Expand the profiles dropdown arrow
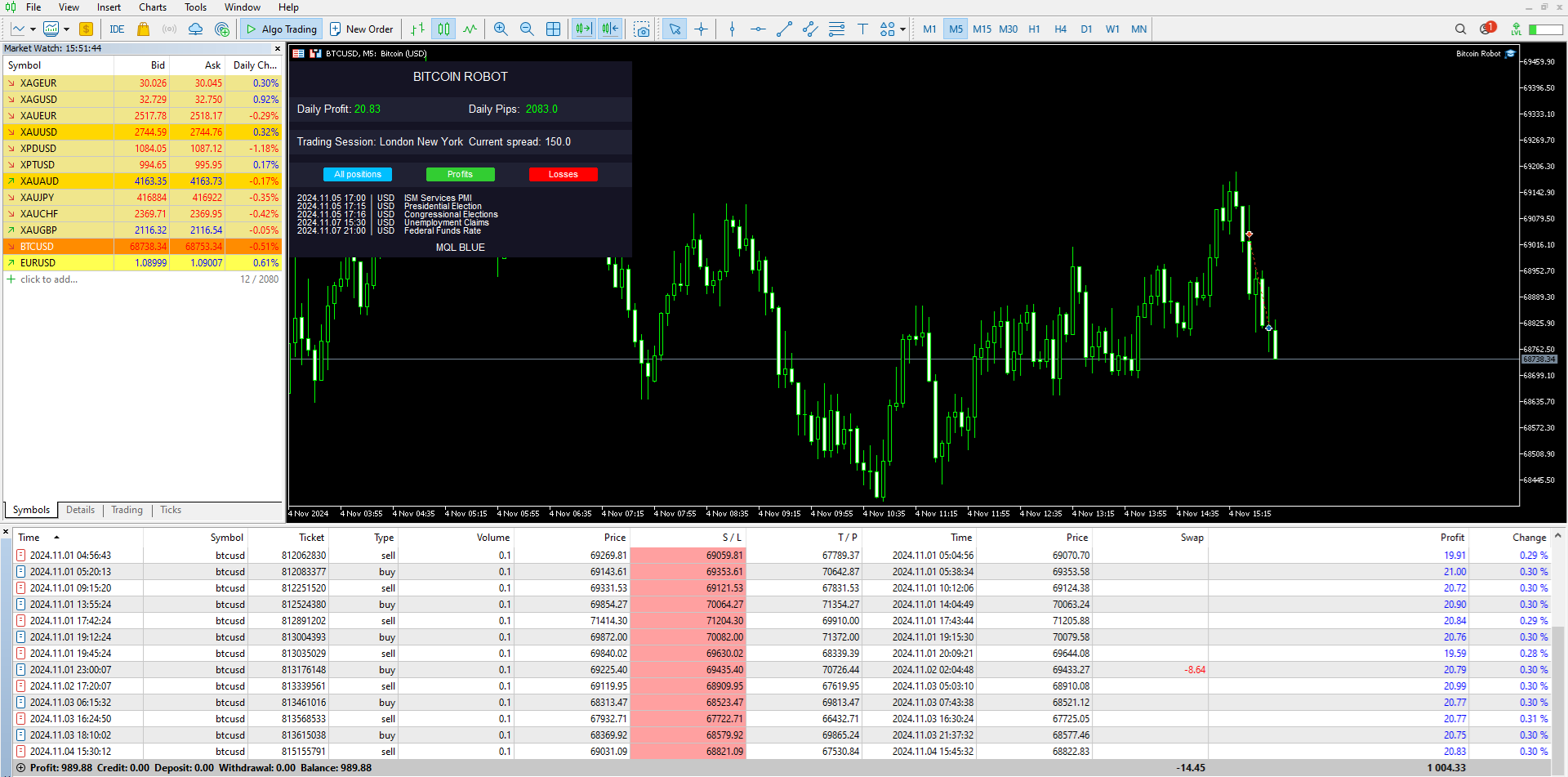Screen dimensions: 1568x777 point(66,29)
